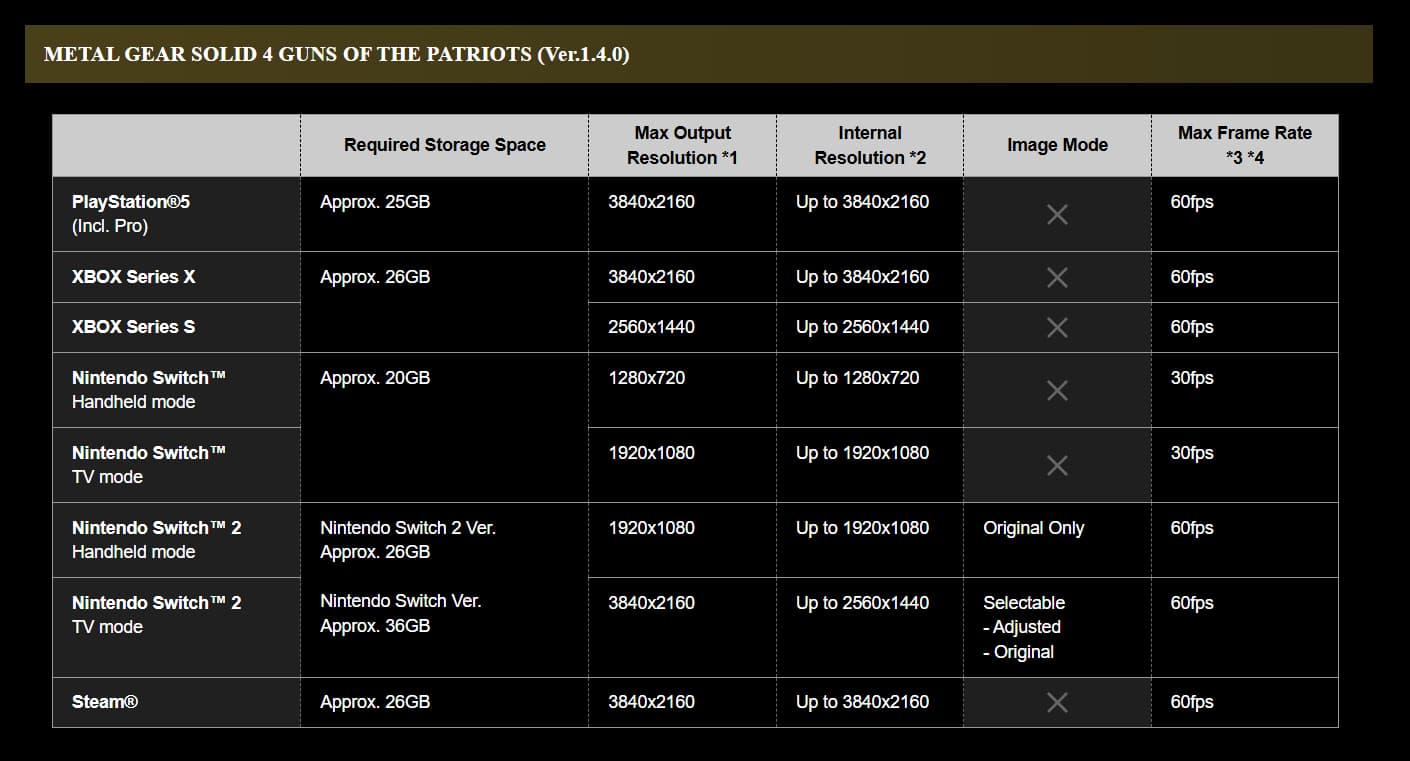Select the Internal Resolution column header

click(x=870, y=145)
